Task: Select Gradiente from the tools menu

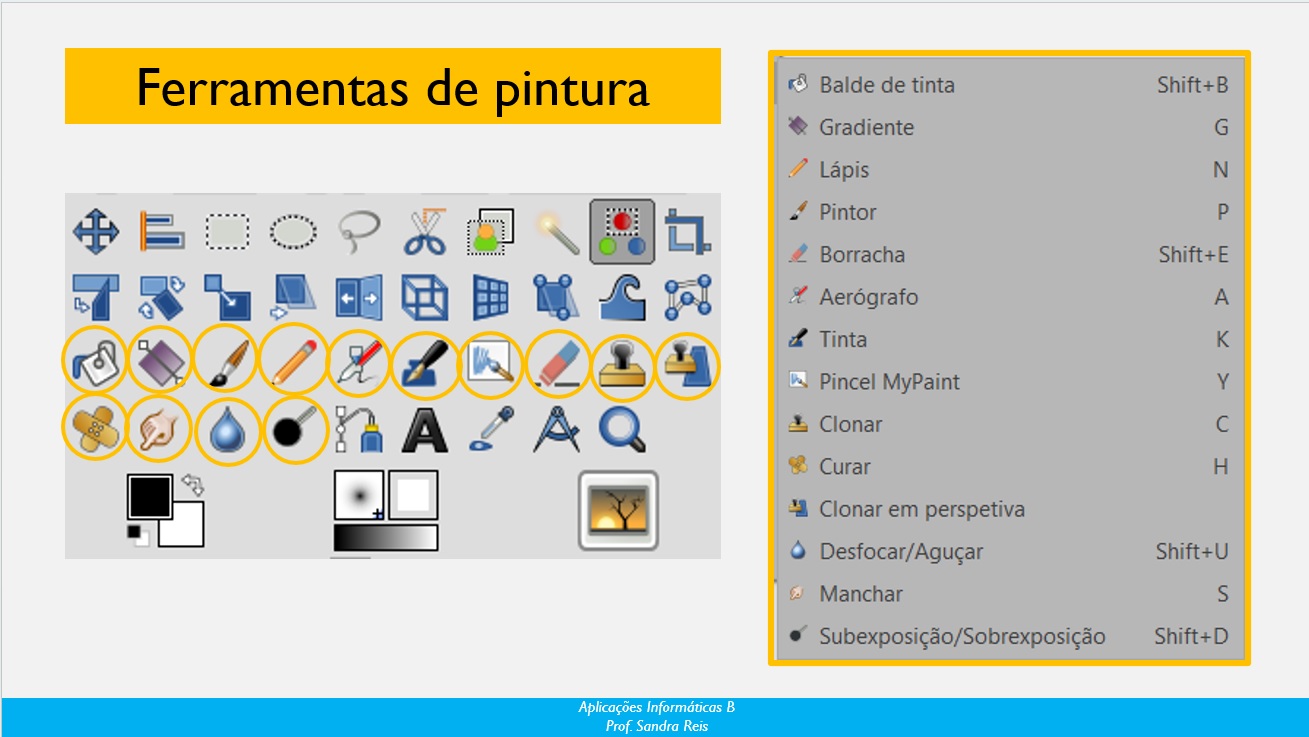Action: [866, 128]
